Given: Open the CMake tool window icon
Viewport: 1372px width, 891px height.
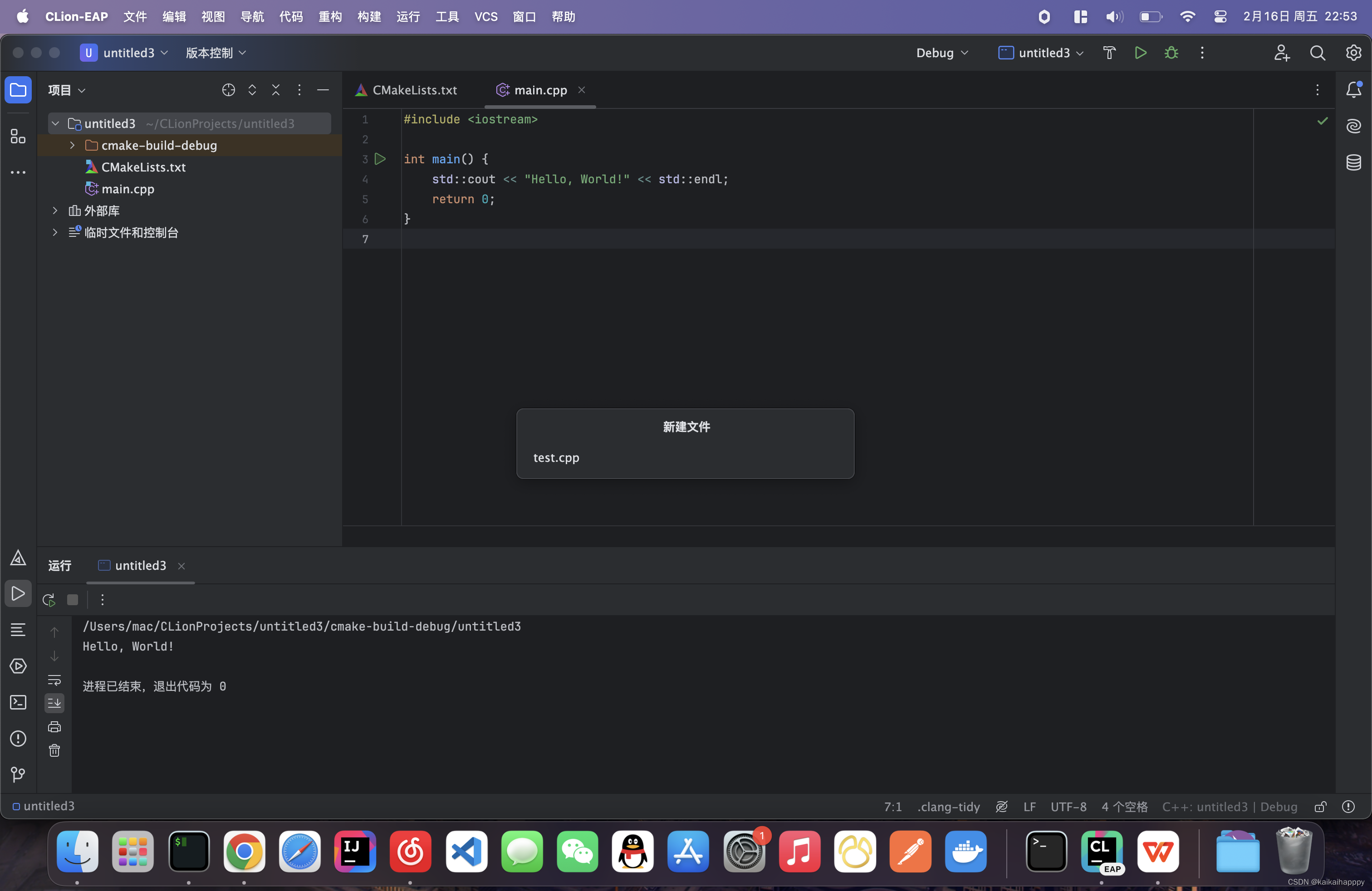Looking at the screenshot, I should click(x=18, y=557).
